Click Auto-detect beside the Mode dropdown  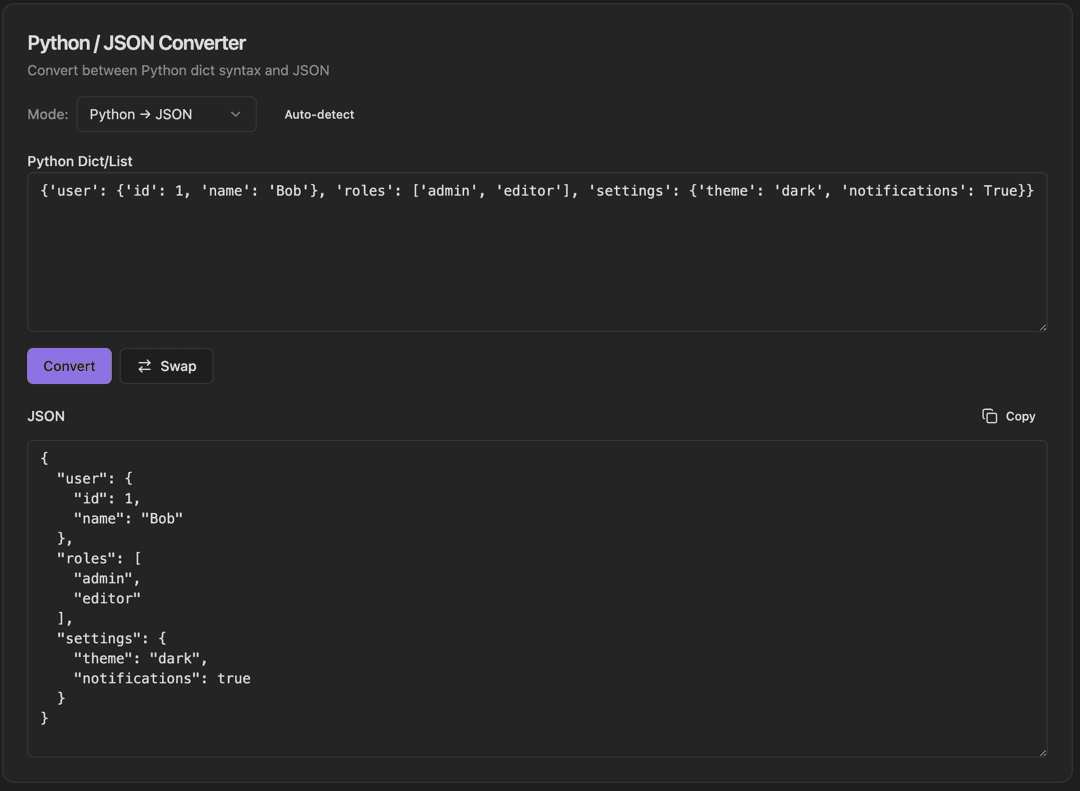[319, 114]
